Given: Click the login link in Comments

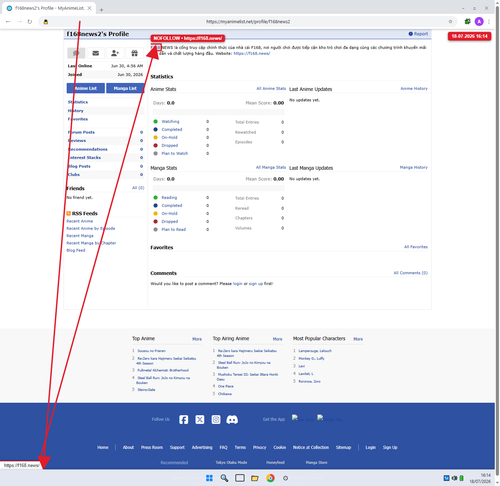Looking at the screenshot, I should tap(238, 284).
